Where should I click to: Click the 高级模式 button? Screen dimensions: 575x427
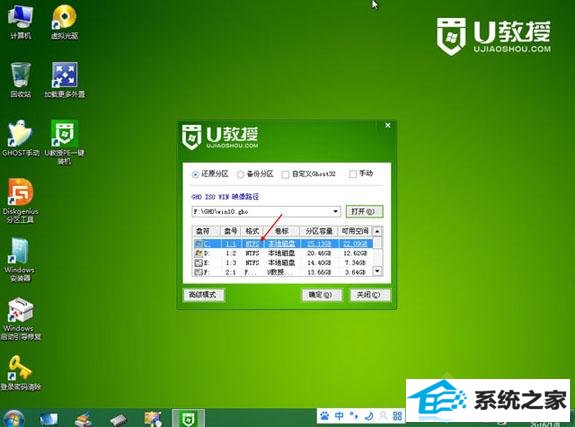click(203, 295)
